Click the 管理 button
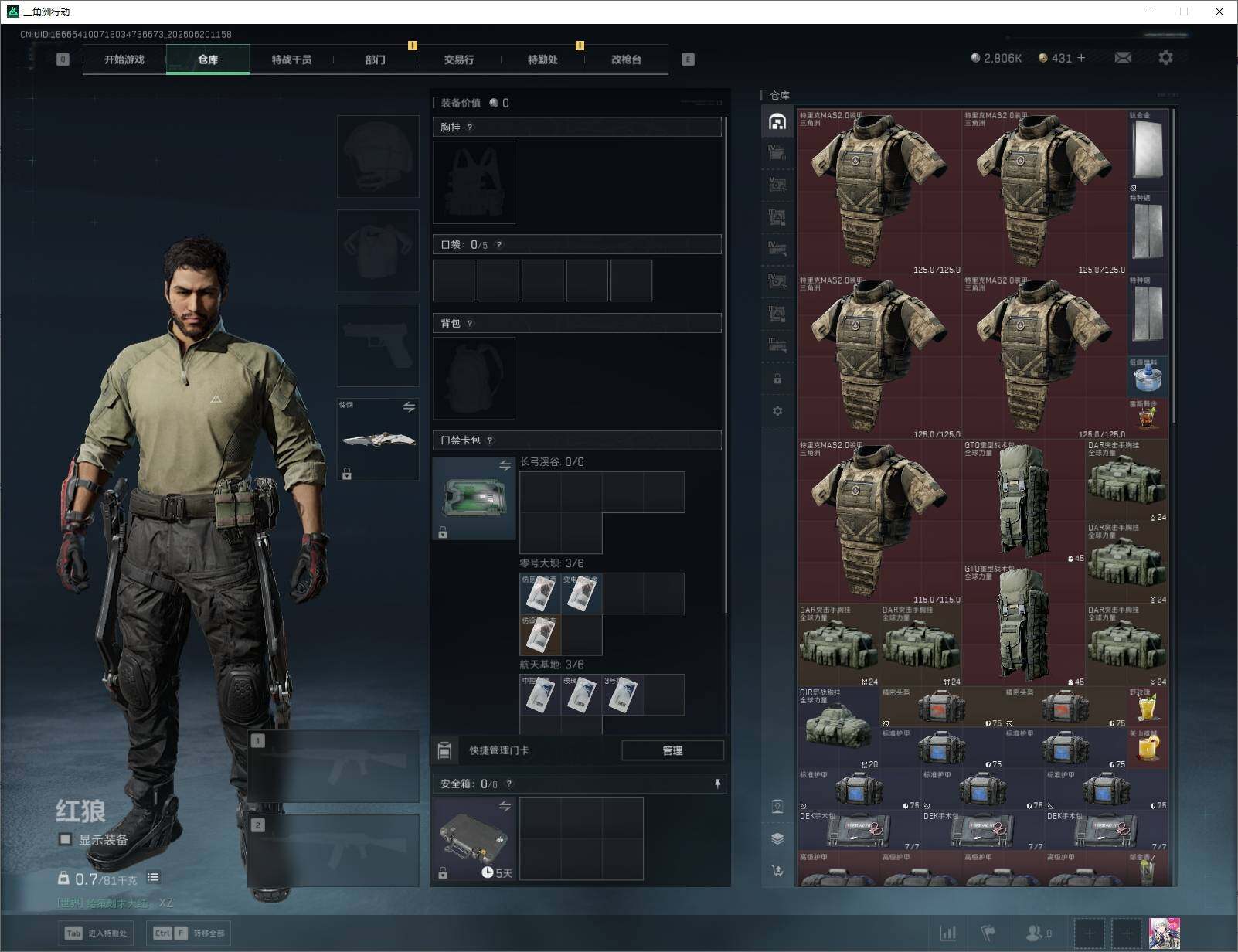 (672, 750)
